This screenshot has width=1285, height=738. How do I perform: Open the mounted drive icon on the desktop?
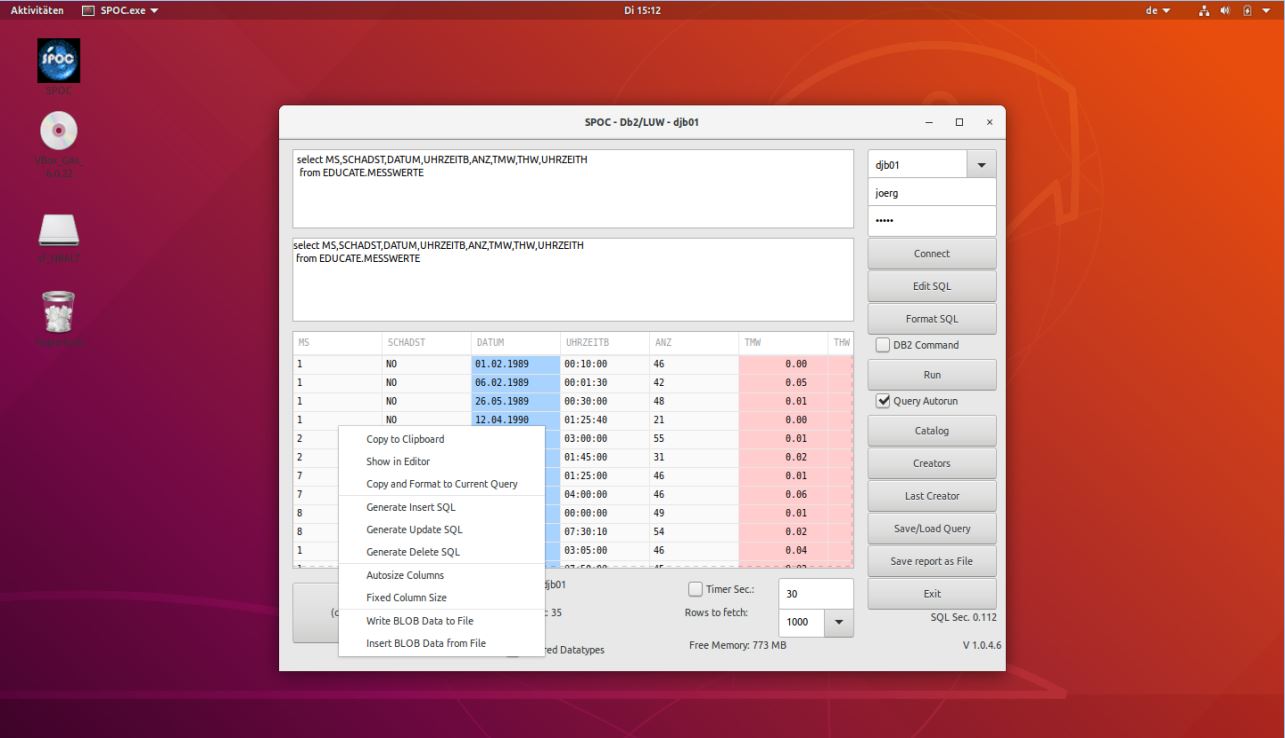58,228
